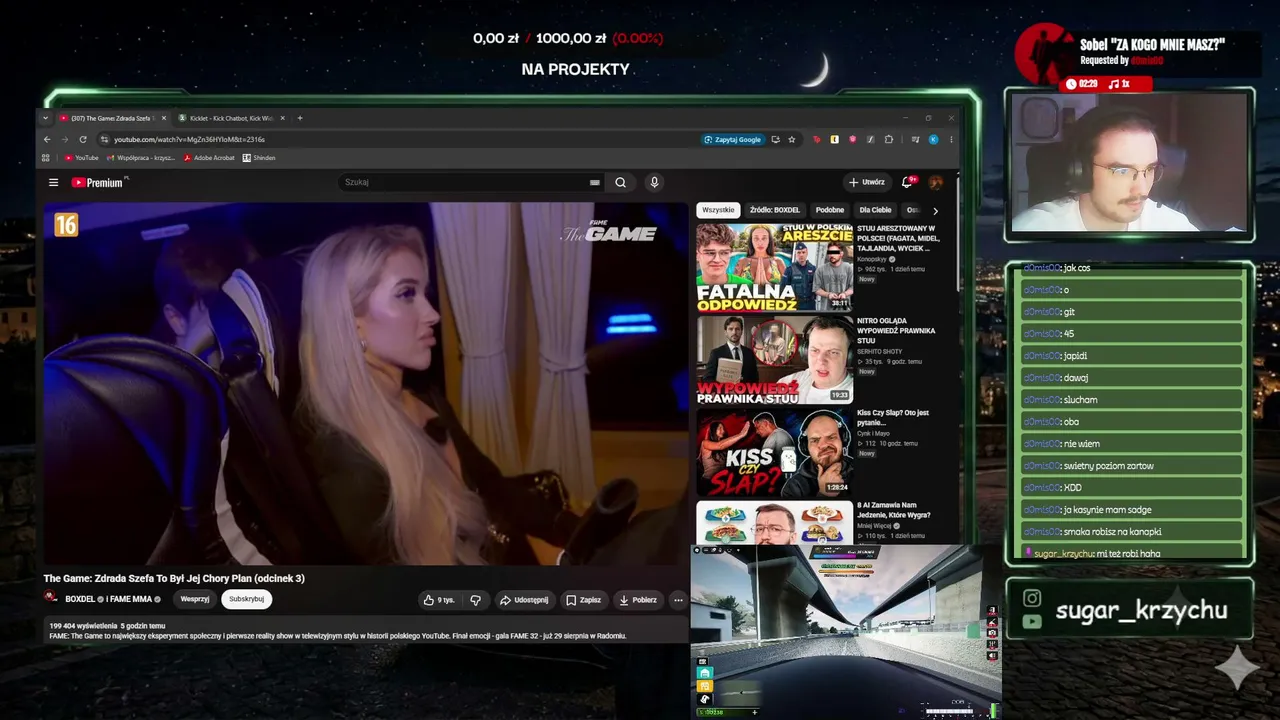Open the KISS CZY SLAP thumbnail
Screen dimensions: 1280x720
coord(774,452)
